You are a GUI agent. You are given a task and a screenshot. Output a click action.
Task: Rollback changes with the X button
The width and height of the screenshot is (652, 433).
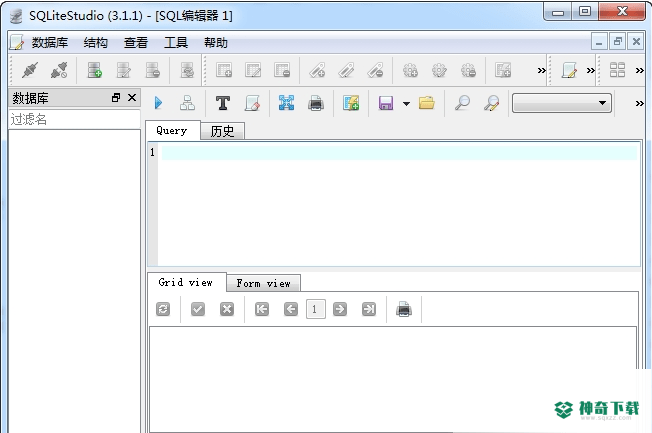point(227,309)
